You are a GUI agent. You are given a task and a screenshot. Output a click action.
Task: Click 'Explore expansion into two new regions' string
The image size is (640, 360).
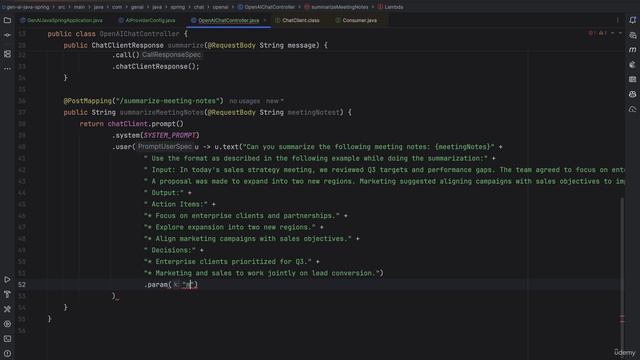(229, 227)
